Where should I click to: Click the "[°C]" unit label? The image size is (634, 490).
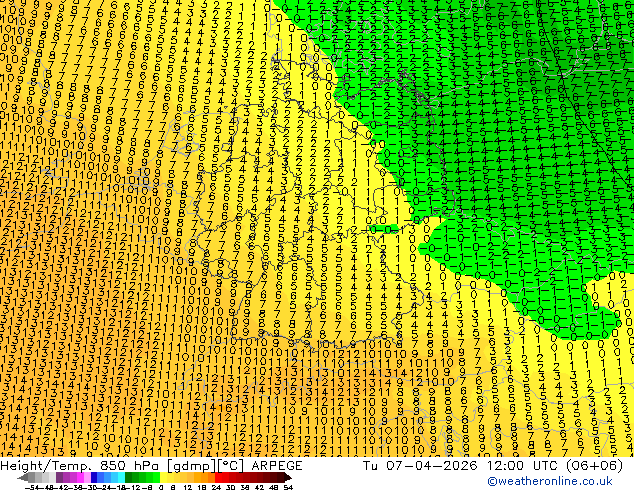pyautogui.click(x=231, y=466)
